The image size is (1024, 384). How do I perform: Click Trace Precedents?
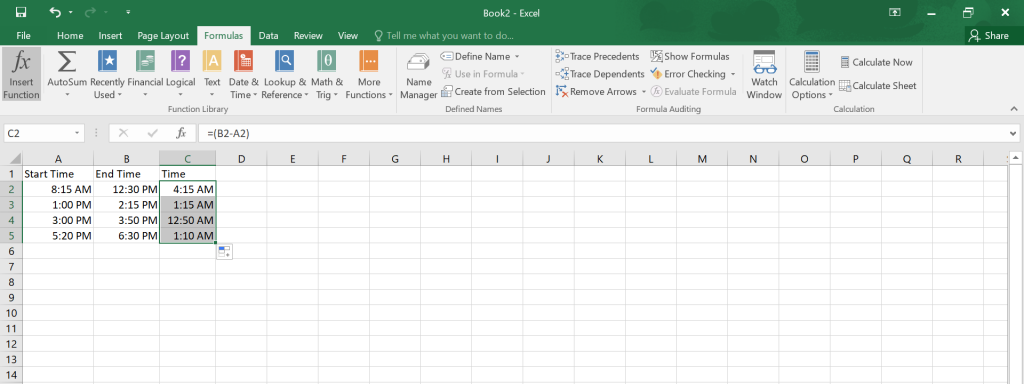pos(597,56)
